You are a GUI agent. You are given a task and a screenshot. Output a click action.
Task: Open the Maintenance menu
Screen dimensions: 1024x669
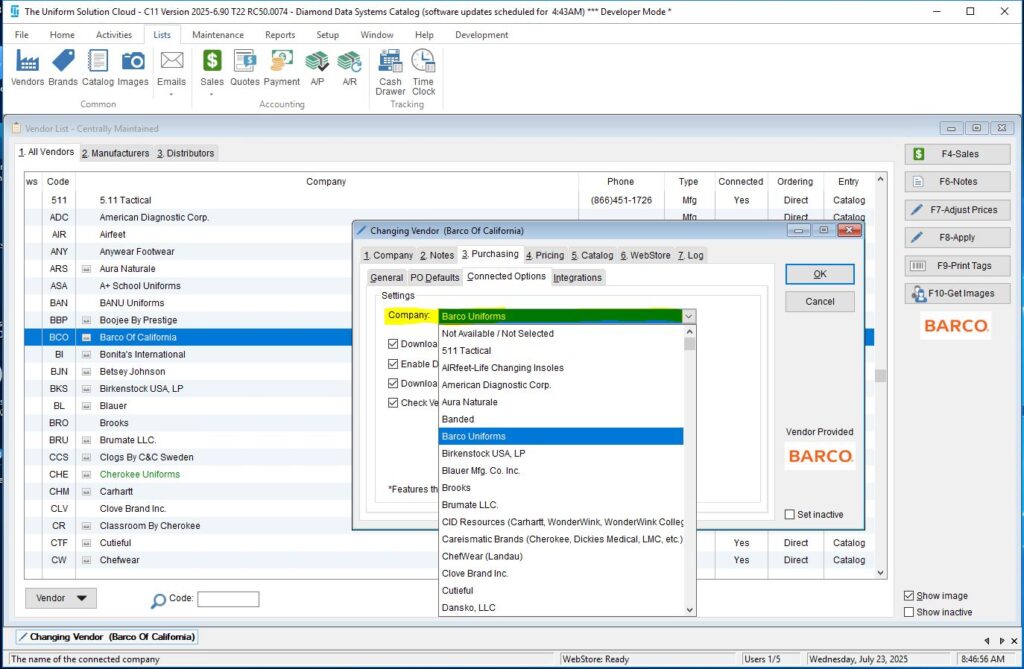[217, 35]
